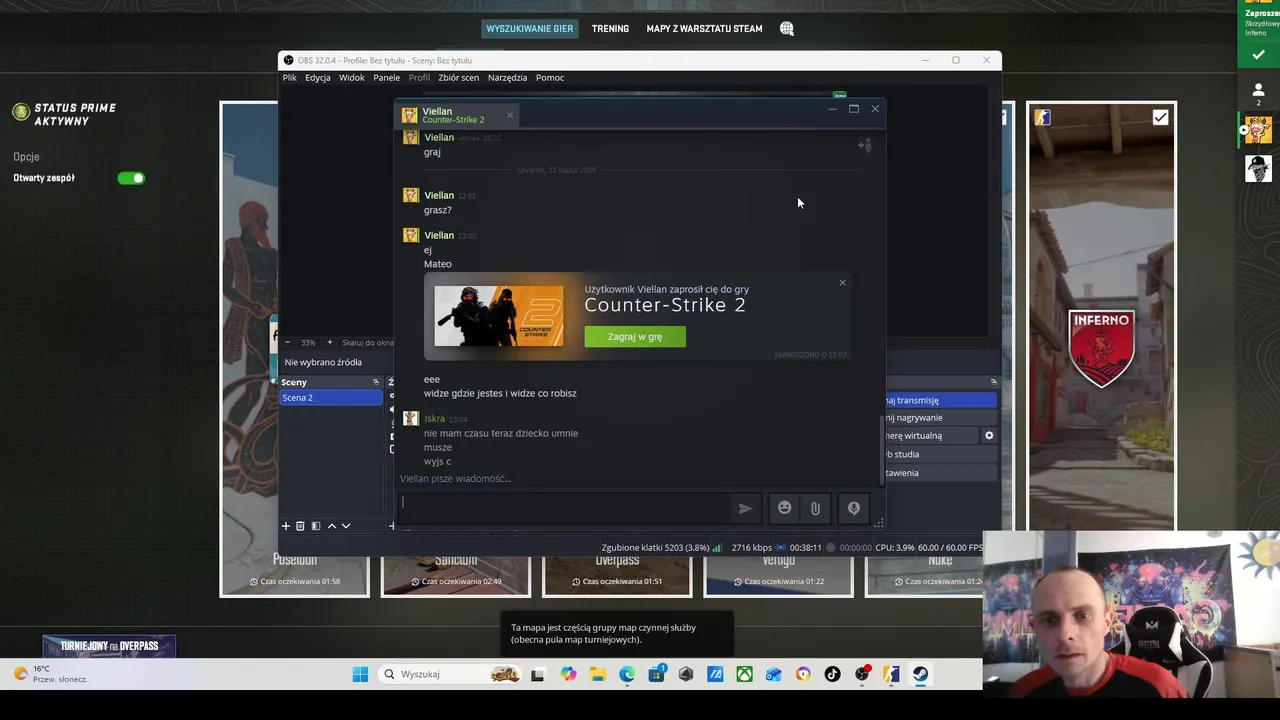Select Scena 2 in the scenes list
Image resolution: width=1280 pixels, height=720 pixels.
[x=331, y=398]
